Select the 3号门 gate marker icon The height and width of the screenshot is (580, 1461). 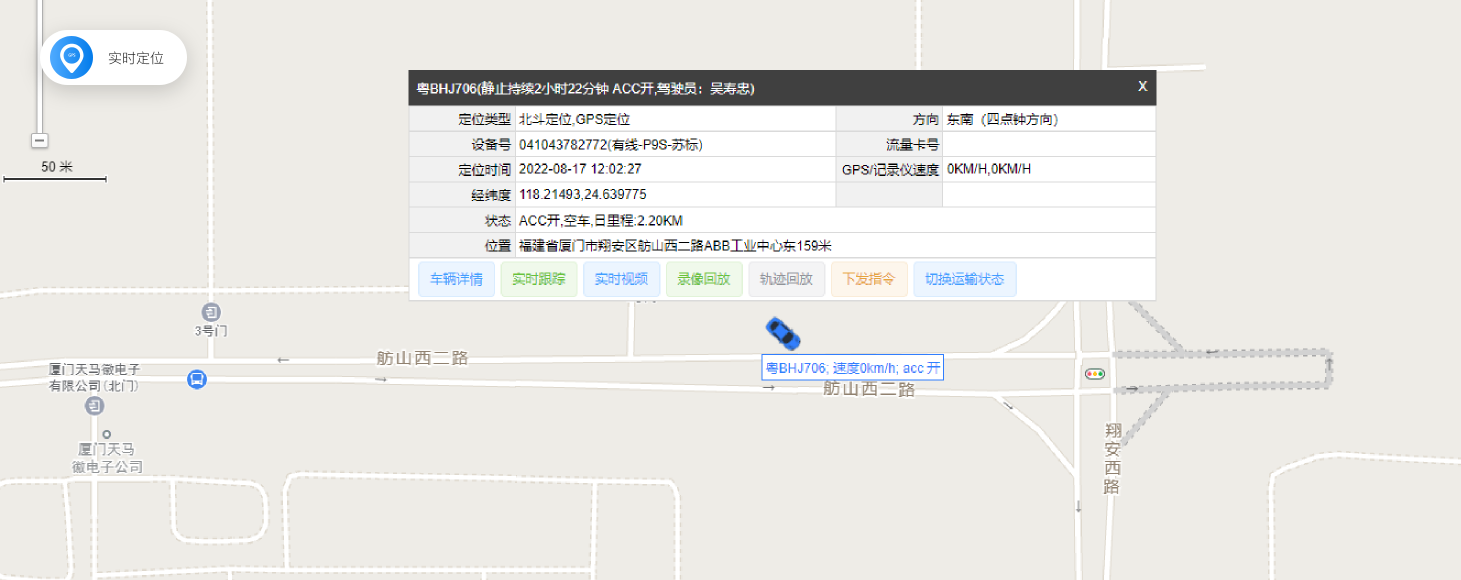[210, 312]
